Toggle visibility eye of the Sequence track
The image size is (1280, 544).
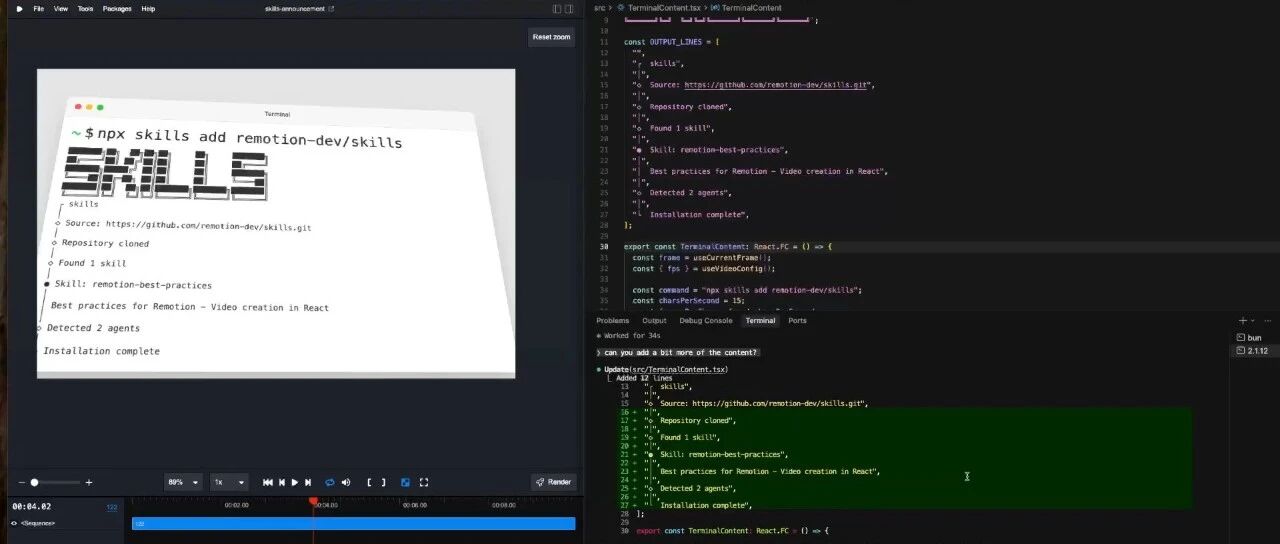[x=14, y=523]
